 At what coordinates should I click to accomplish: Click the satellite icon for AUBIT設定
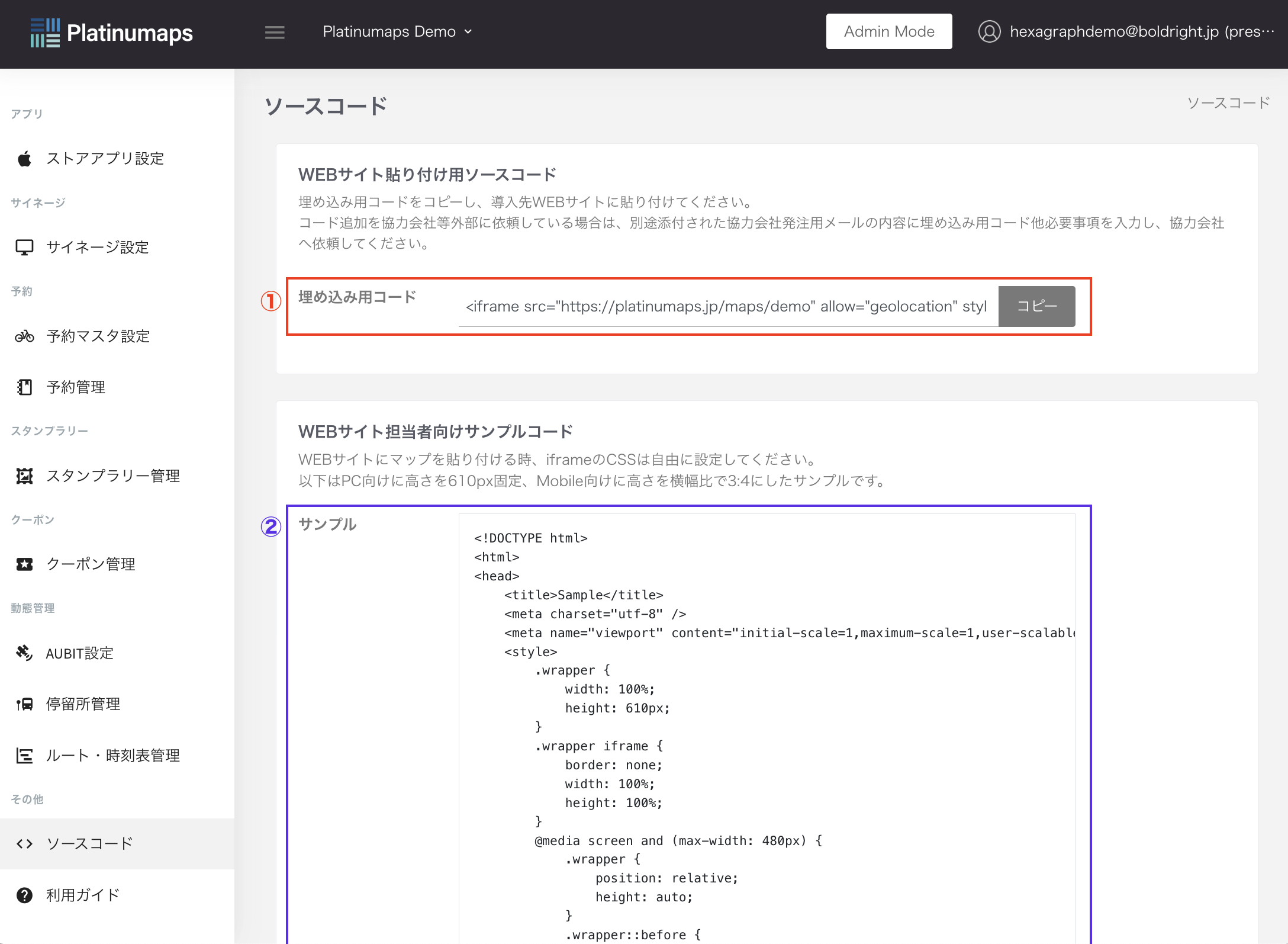coord(24,653)
